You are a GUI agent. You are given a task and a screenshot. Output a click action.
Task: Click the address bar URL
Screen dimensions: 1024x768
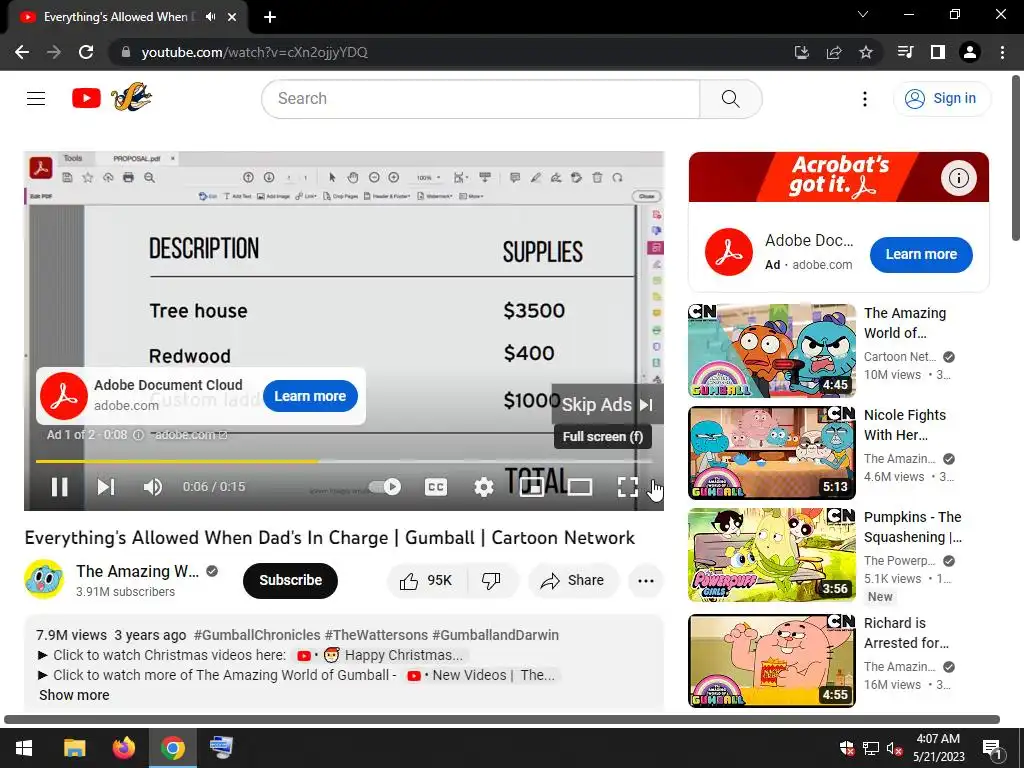pos(254,52)
